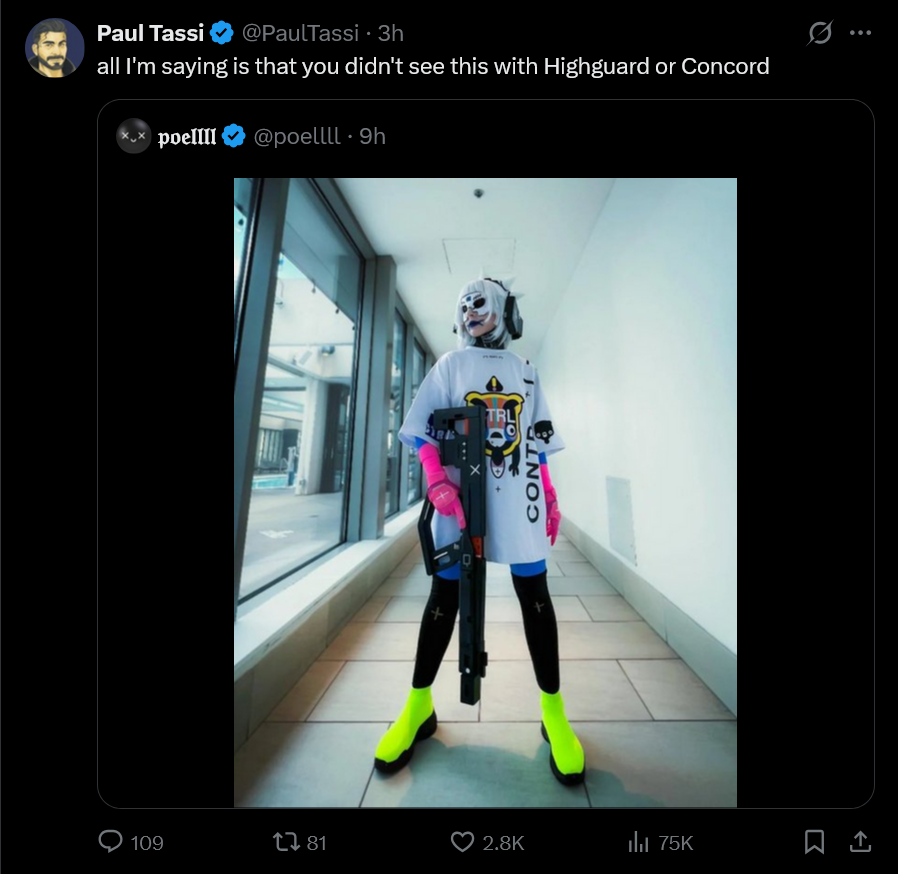Click the tweet text about Highguard or Concord
Image resolution: width=898 pixels, height=874 pixels.
433,66
